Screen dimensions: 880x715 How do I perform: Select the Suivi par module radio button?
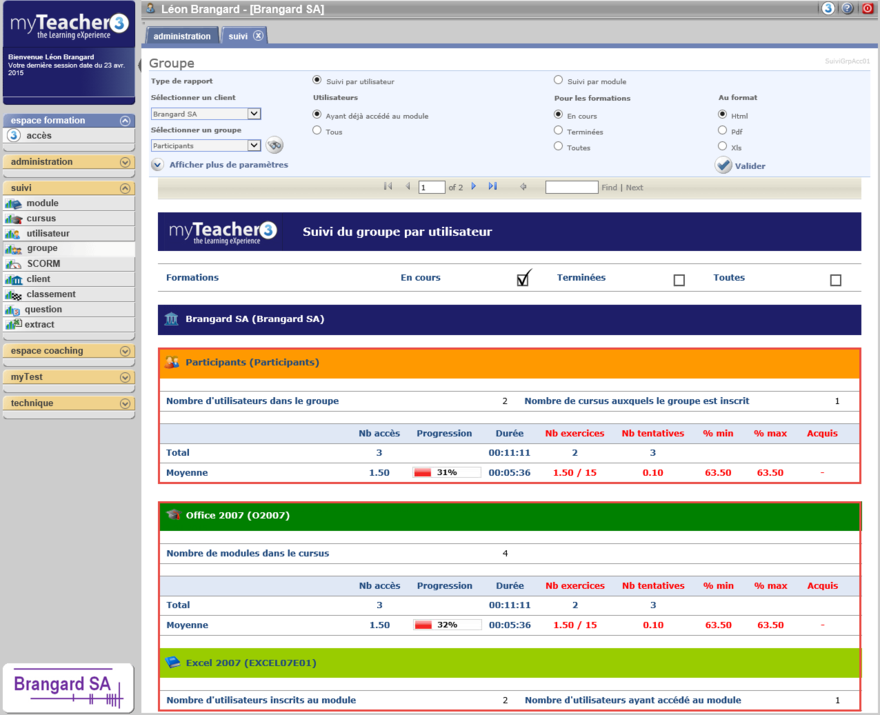(x=558, y=81)
